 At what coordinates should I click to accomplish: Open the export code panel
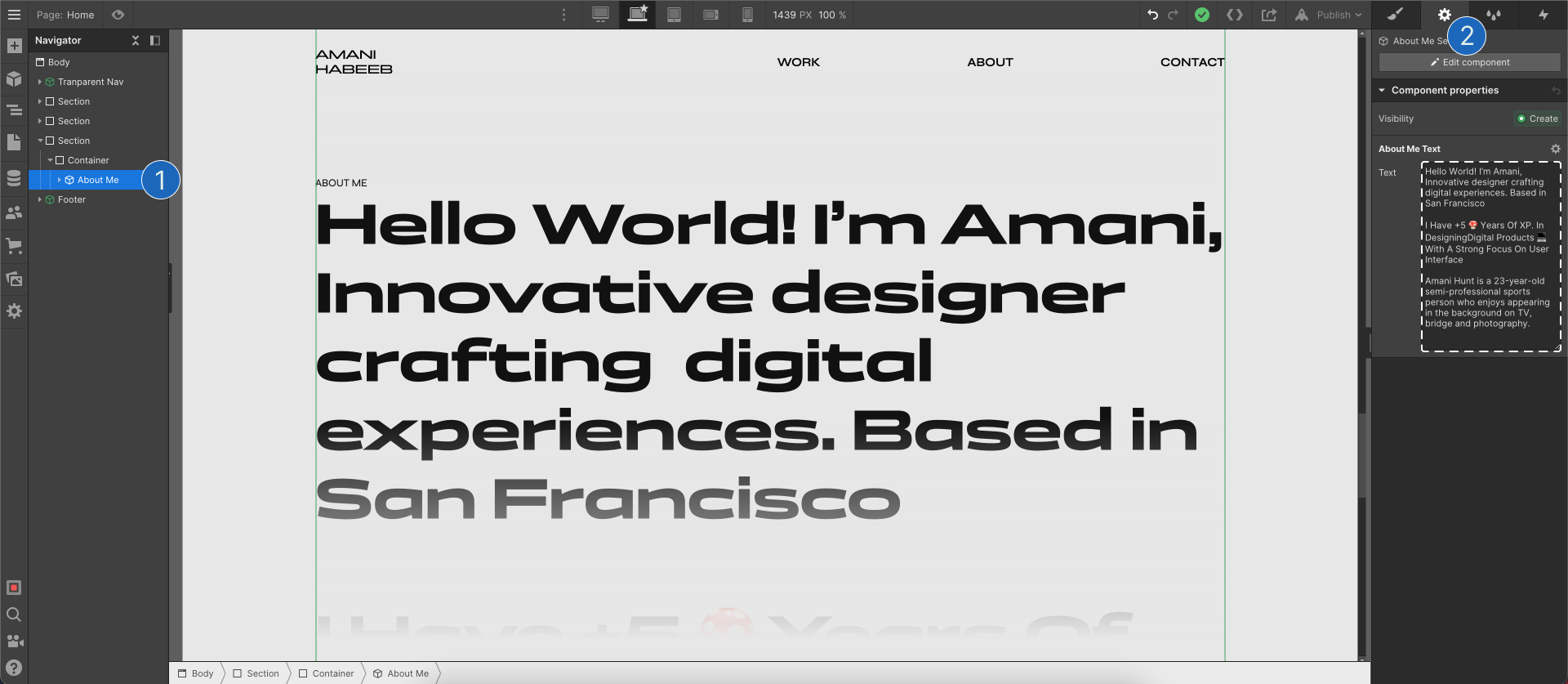coord(1235,15)
